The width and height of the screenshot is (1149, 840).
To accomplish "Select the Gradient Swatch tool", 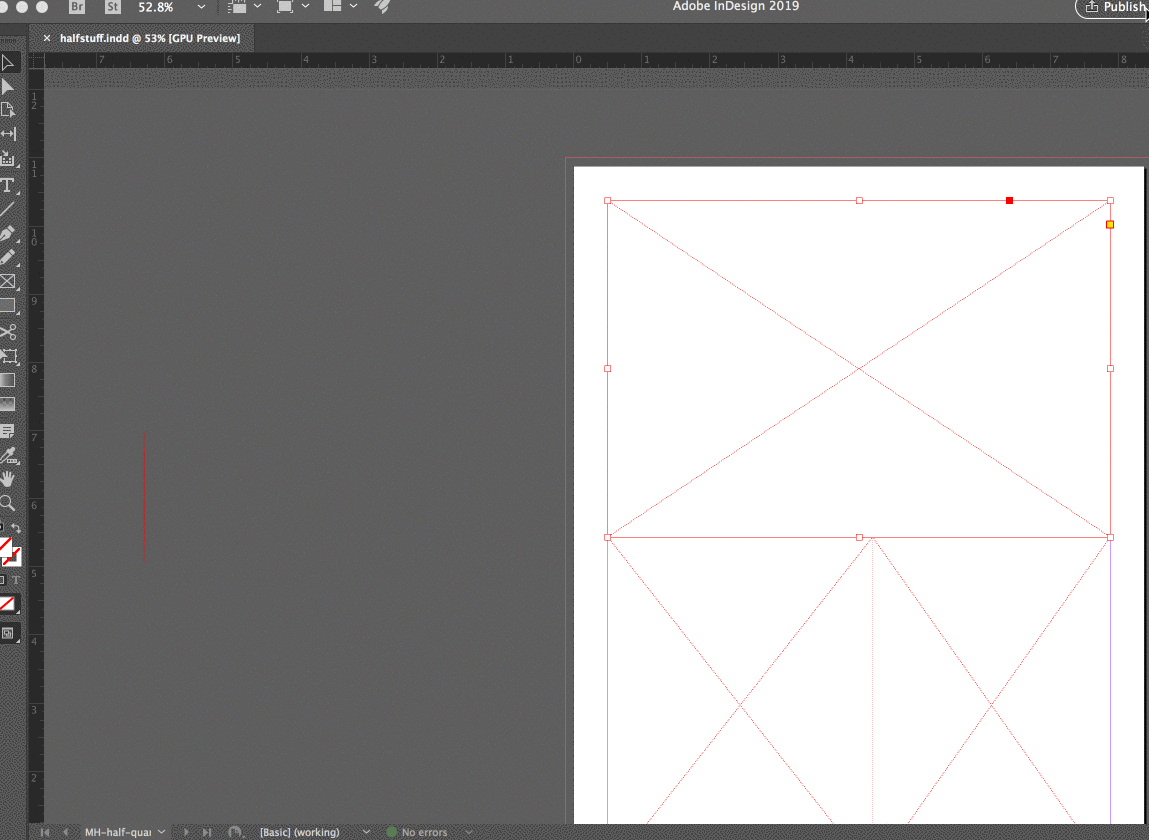I will (x=11, y=378).
